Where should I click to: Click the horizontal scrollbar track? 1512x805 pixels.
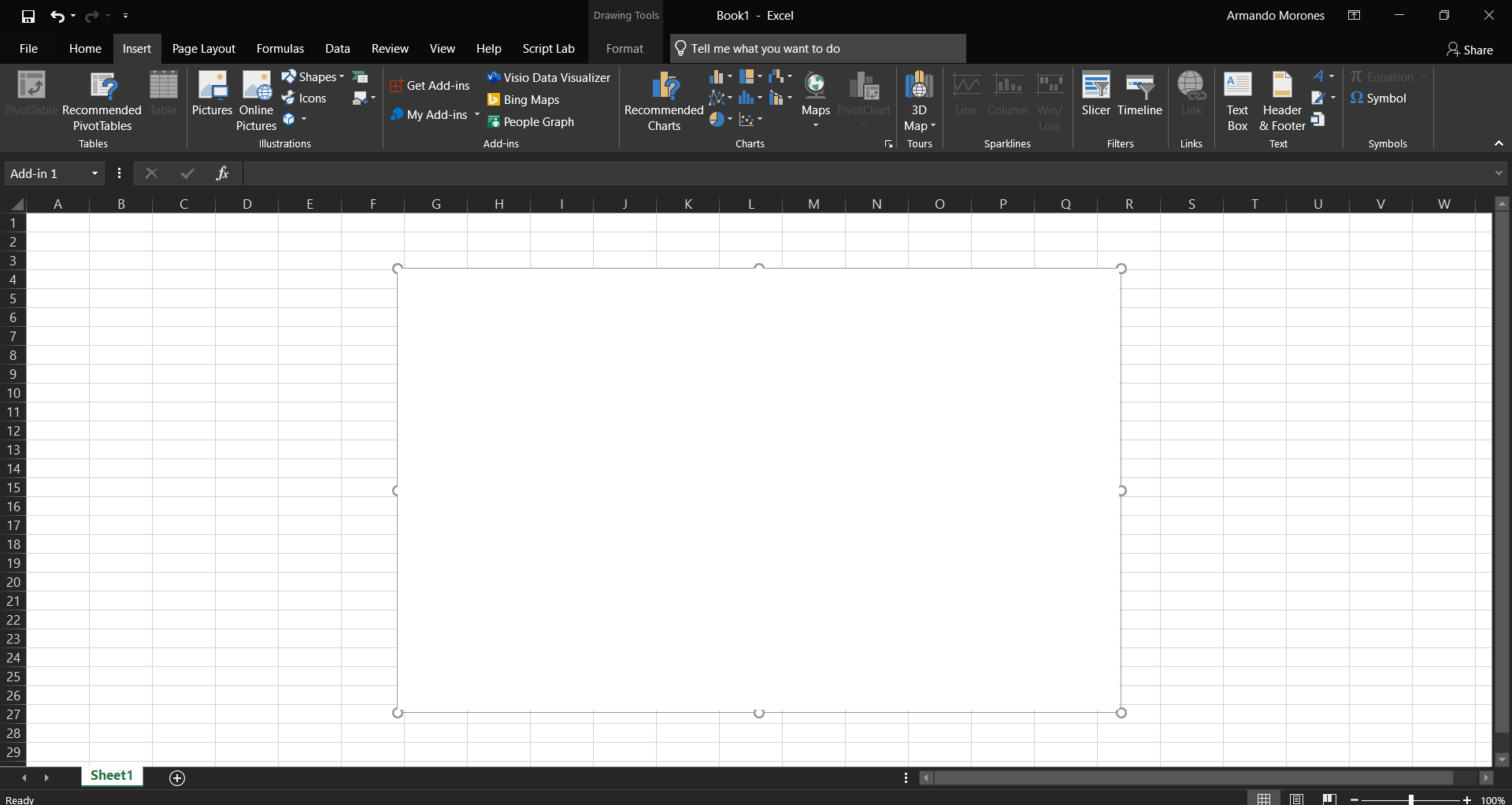click(x=1193, y=778)
